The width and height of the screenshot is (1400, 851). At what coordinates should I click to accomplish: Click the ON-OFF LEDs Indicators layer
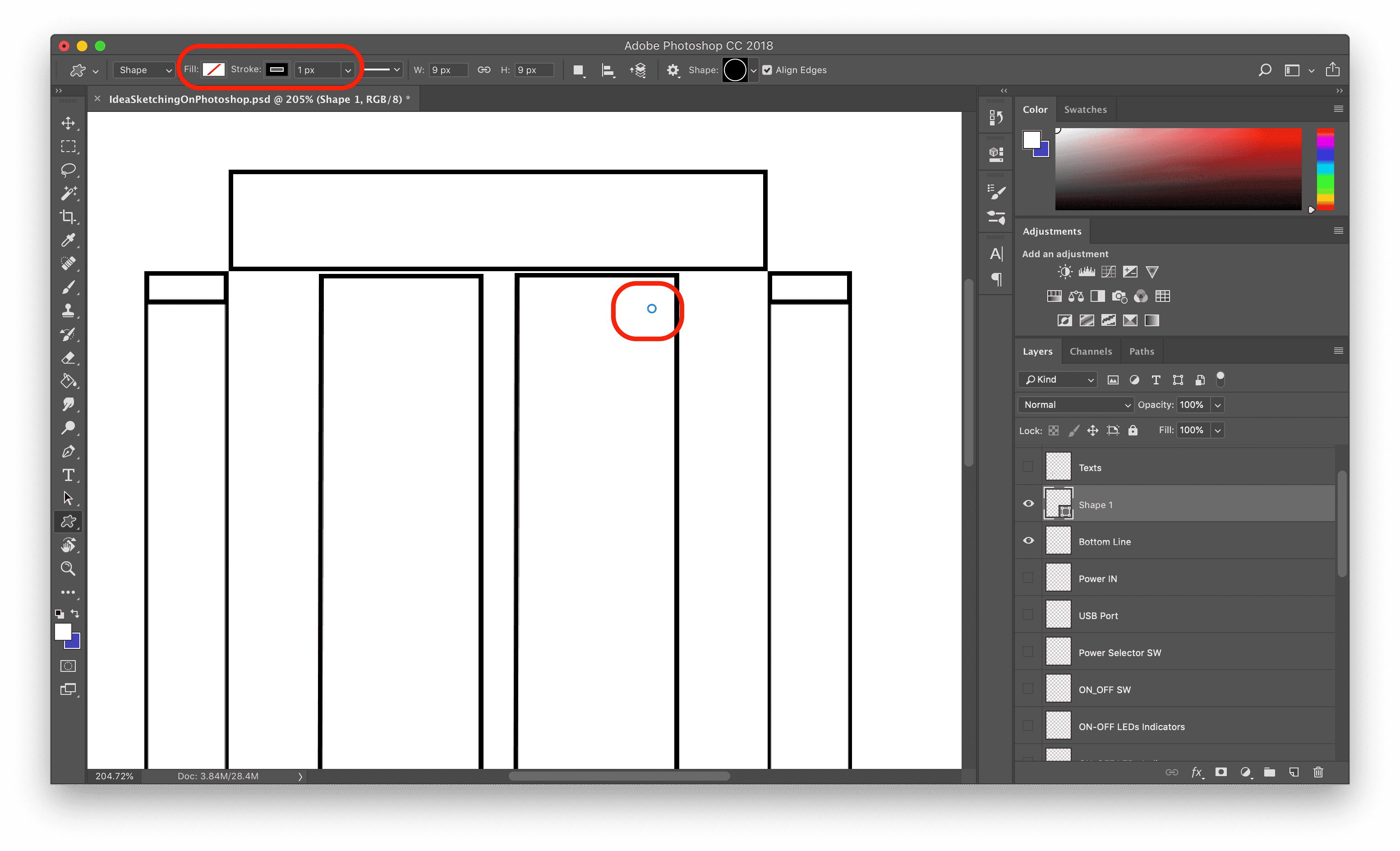[1131, 726]
